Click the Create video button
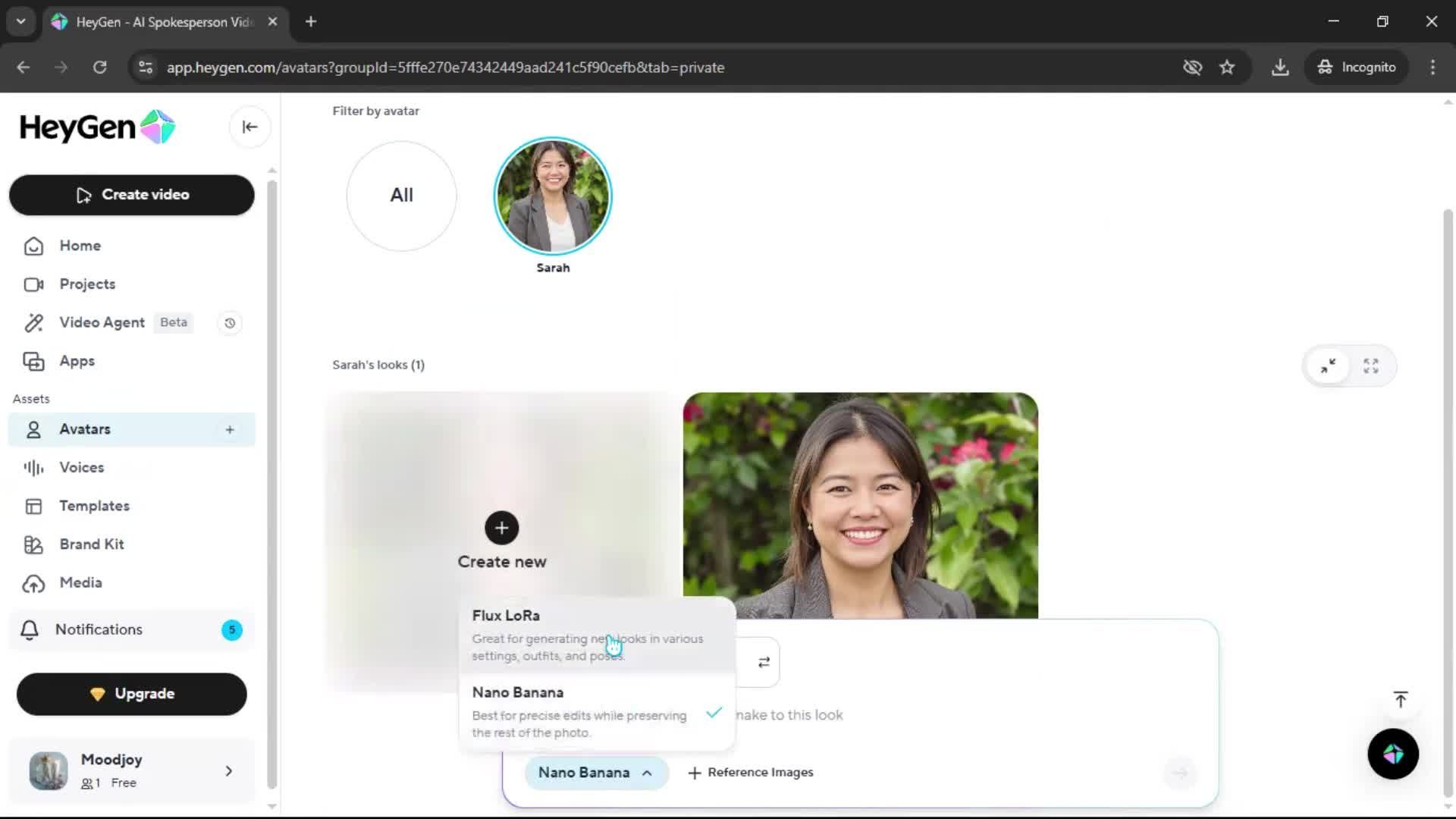The height and width of the screenshot is (819, 1456). click(132, 195)
